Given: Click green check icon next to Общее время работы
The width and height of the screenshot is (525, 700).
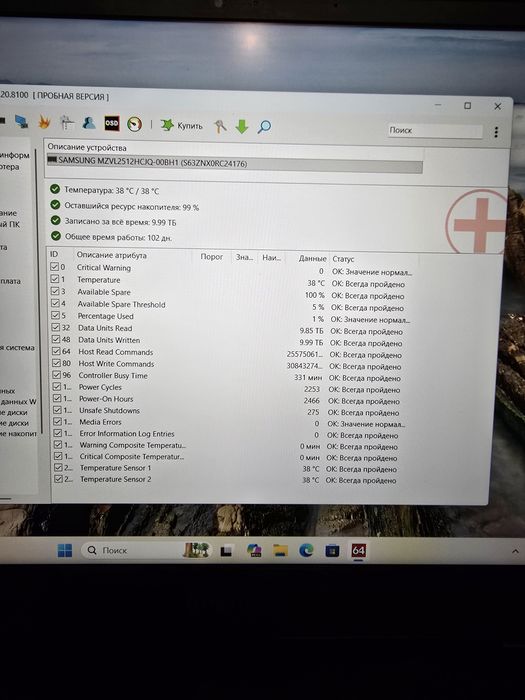Looking at the screenshot, I should (56, 236).
